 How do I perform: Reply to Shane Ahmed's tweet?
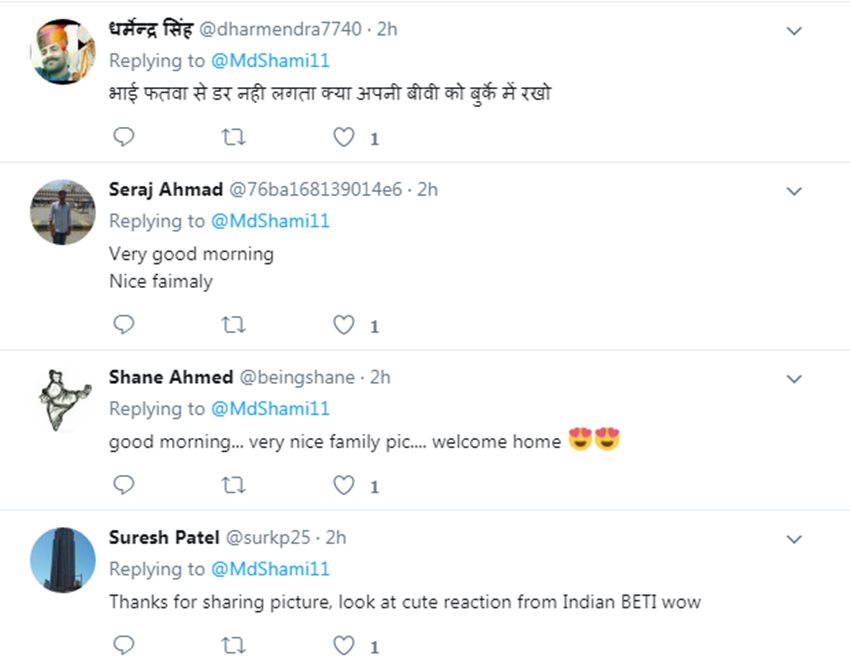[123, 485]
